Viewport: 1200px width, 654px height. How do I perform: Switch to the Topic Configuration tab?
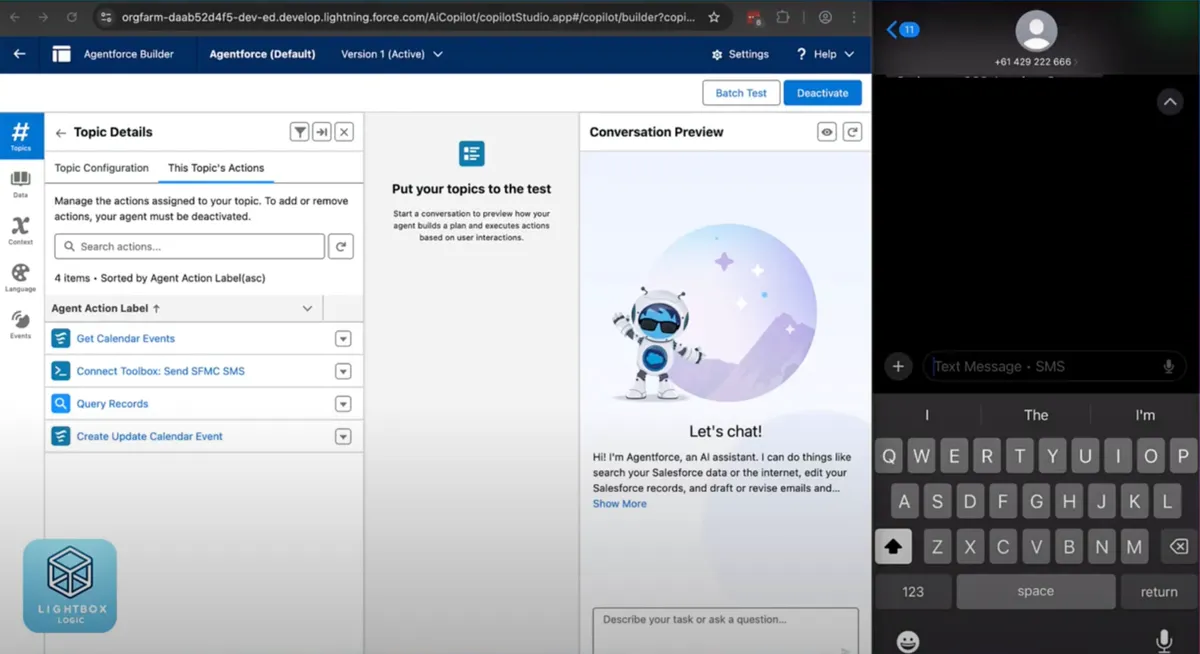click(101, 168)
